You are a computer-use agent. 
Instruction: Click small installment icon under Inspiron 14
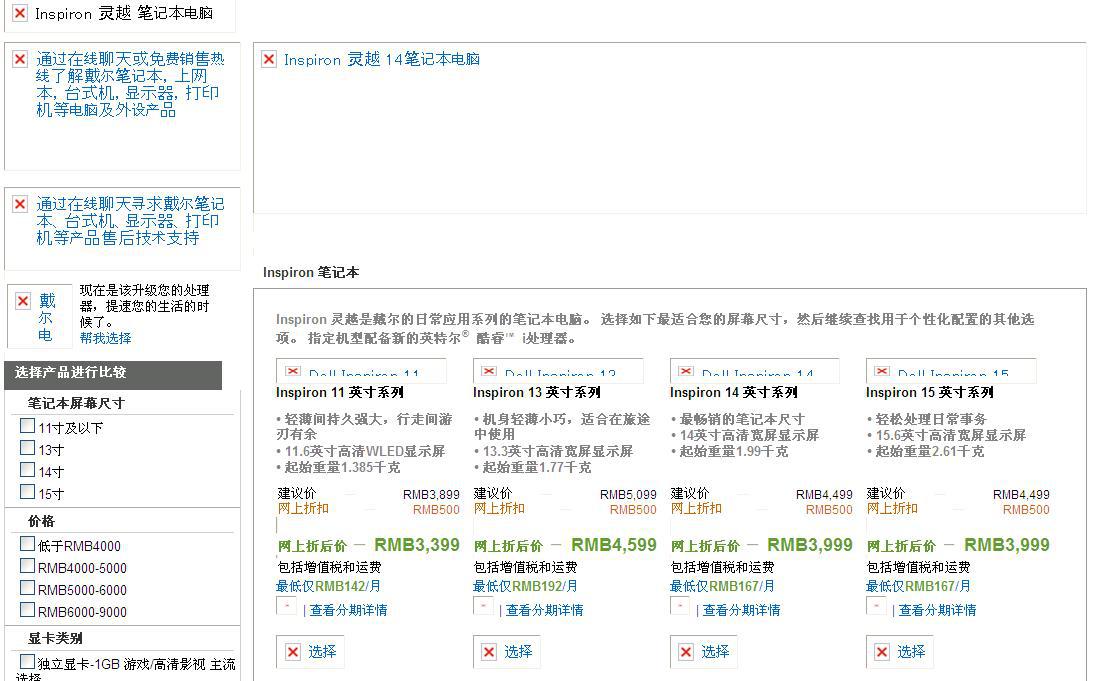[x=680, y=605]
